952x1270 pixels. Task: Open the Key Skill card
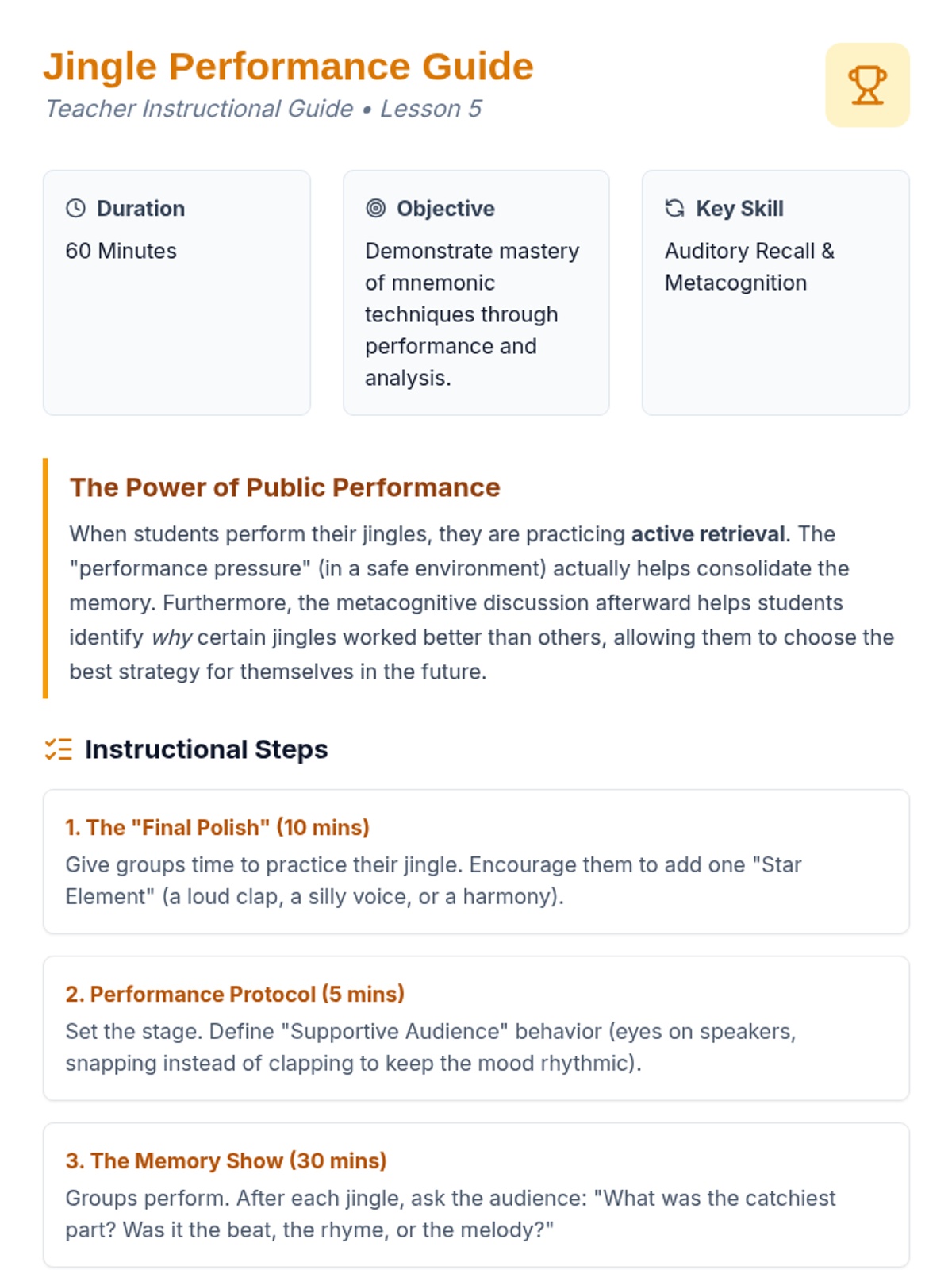776,292
